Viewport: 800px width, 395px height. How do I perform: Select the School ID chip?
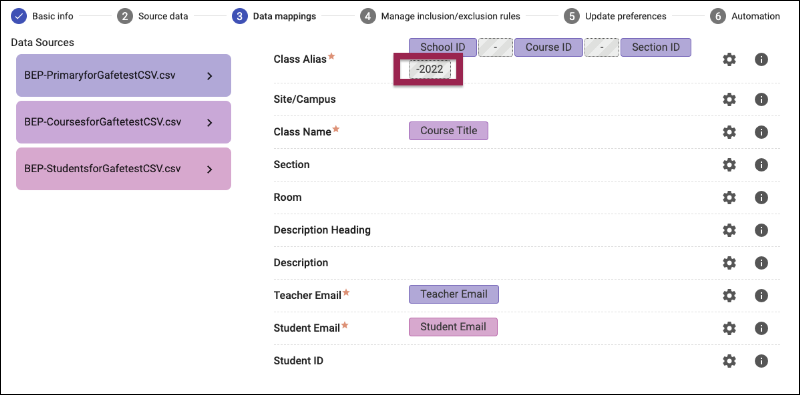click(442, 47)
